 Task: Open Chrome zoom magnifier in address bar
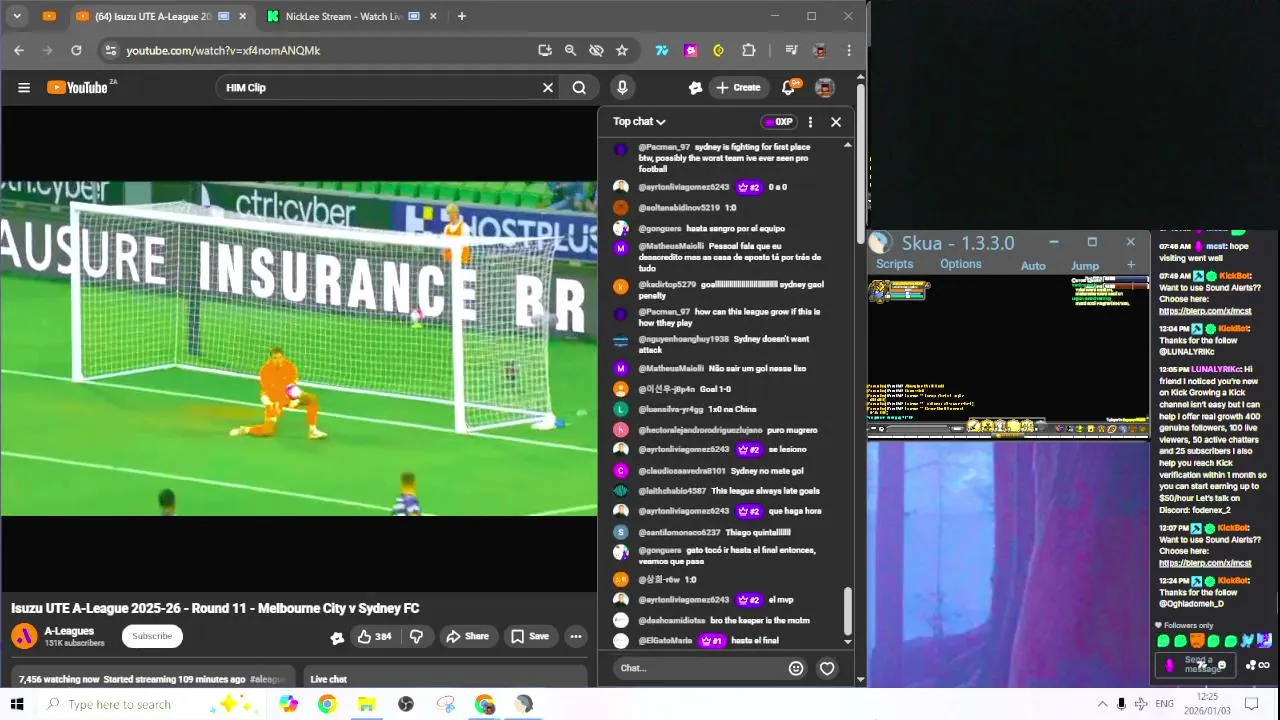click(x=570, y=50)
